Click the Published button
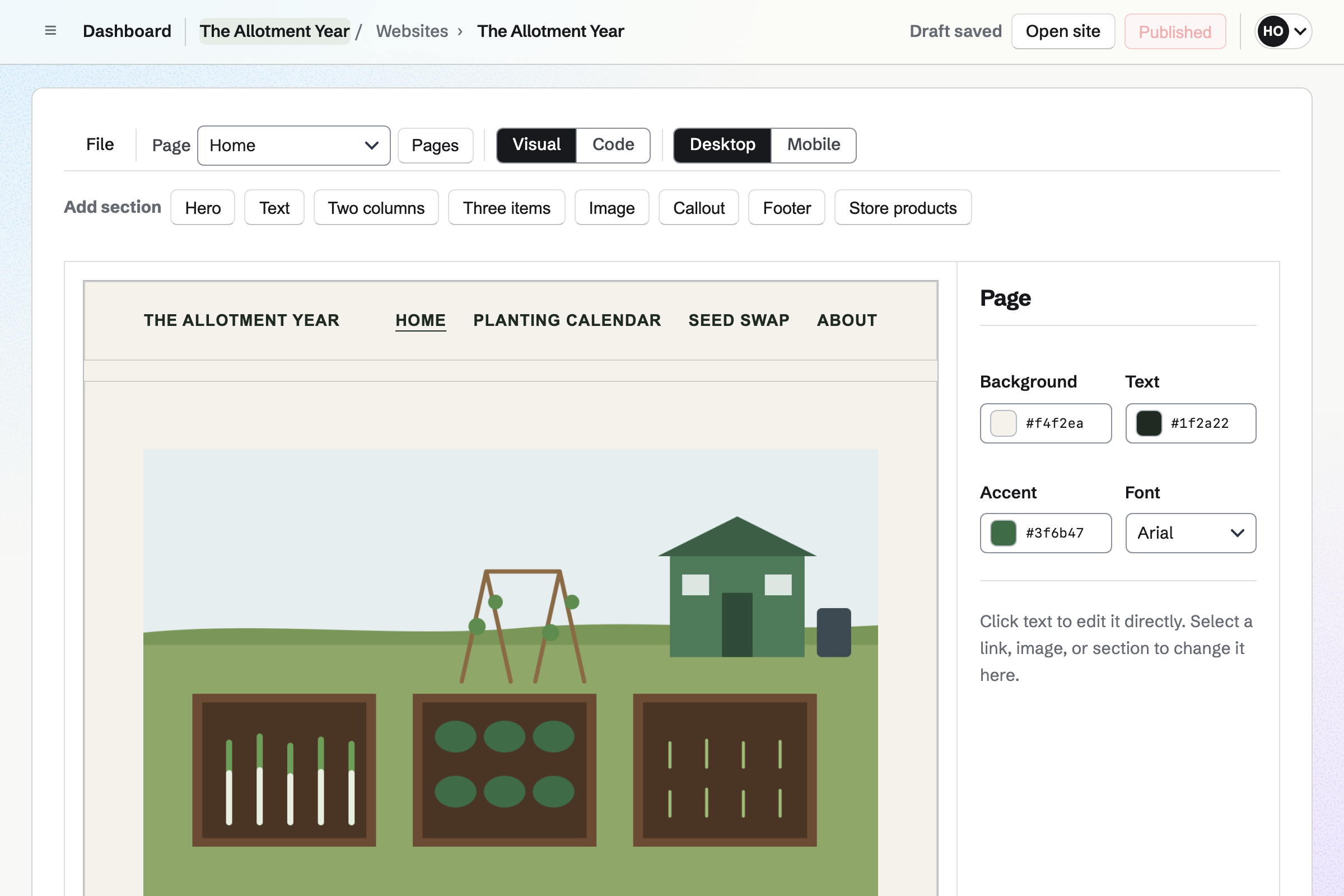This screenshot has width=1344, height=896. tap(1175, 31)
